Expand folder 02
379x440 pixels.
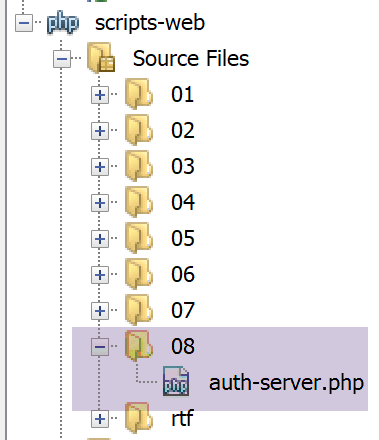coord(100,131)
